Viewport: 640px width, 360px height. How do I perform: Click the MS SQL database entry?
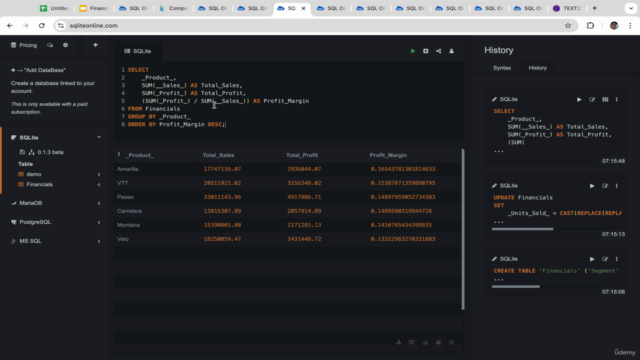(x=30, y=241)
